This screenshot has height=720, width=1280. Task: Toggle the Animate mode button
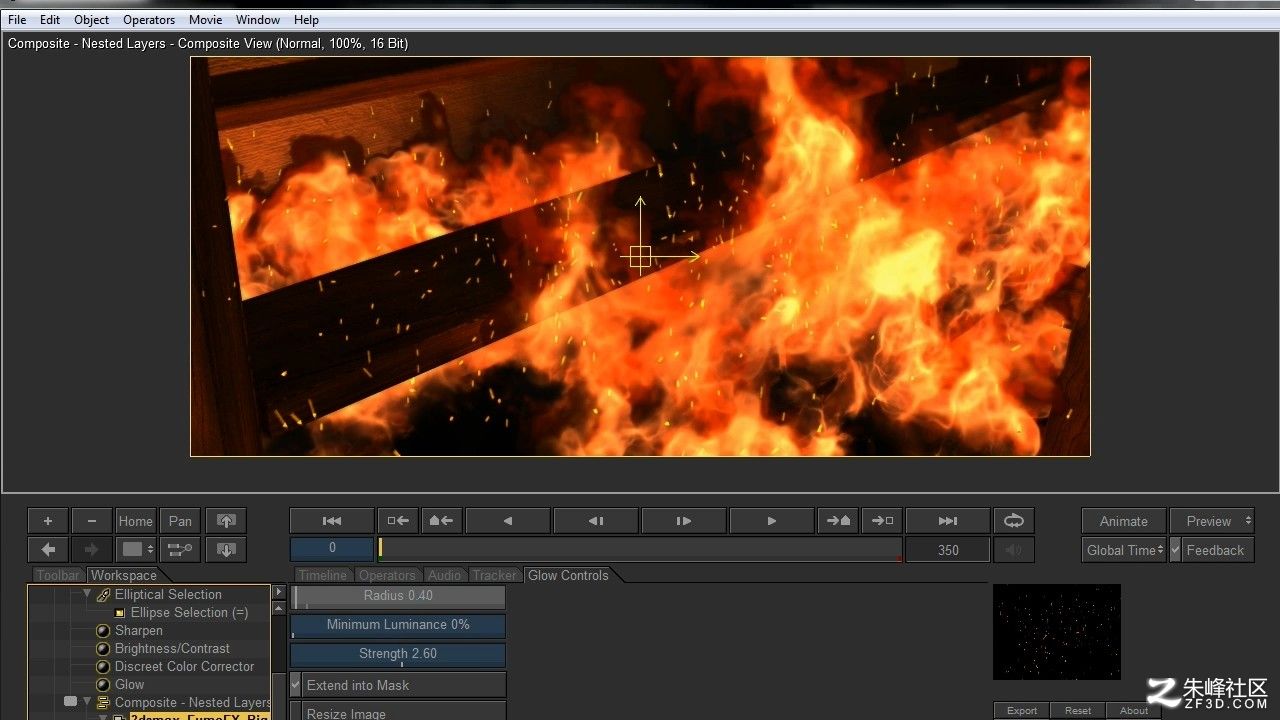[x=1123, y=521]
